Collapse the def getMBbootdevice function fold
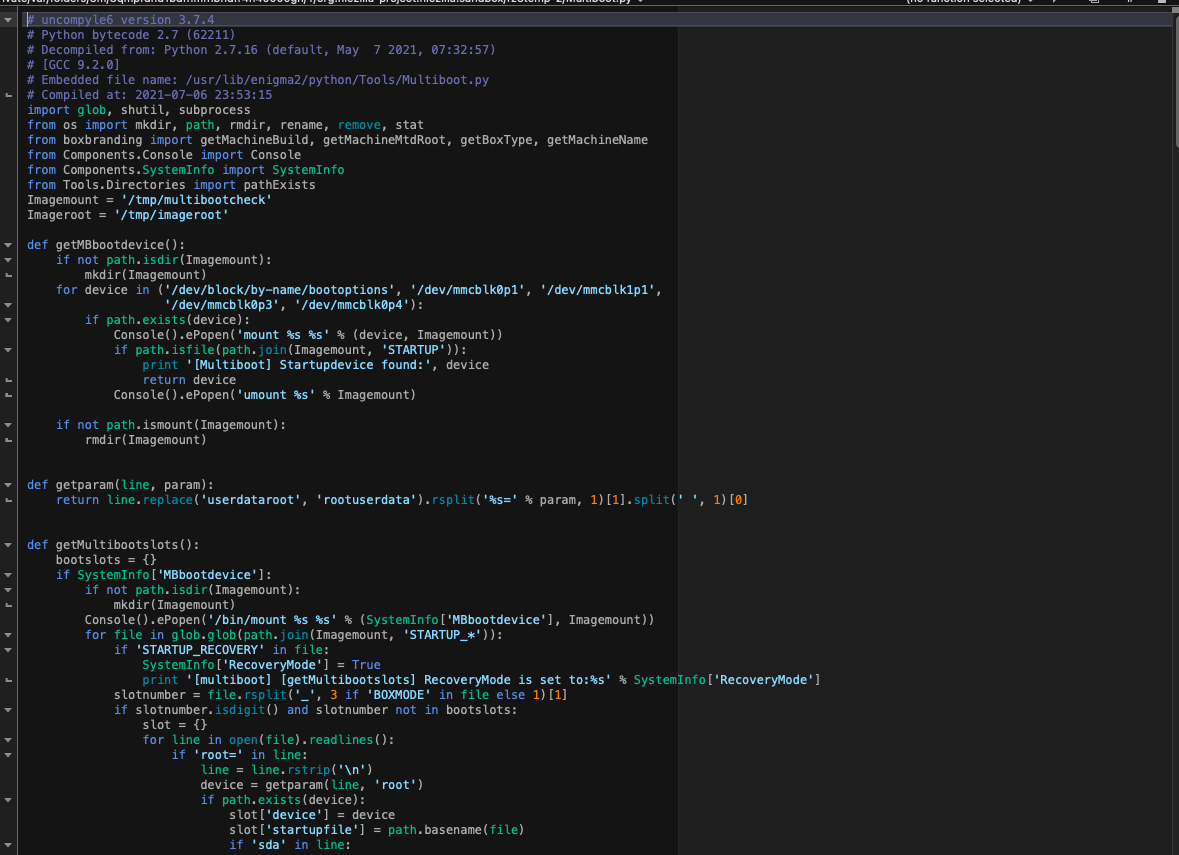The image size is (1179, 855). point(9,245)
